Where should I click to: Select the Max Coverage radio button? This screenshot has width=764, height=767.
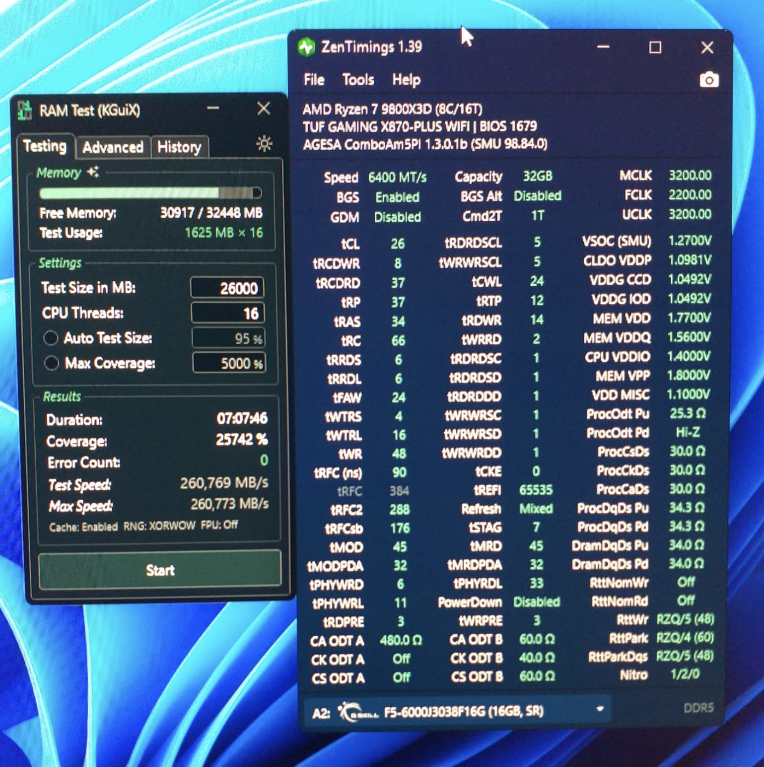click(x=51, y=363)
